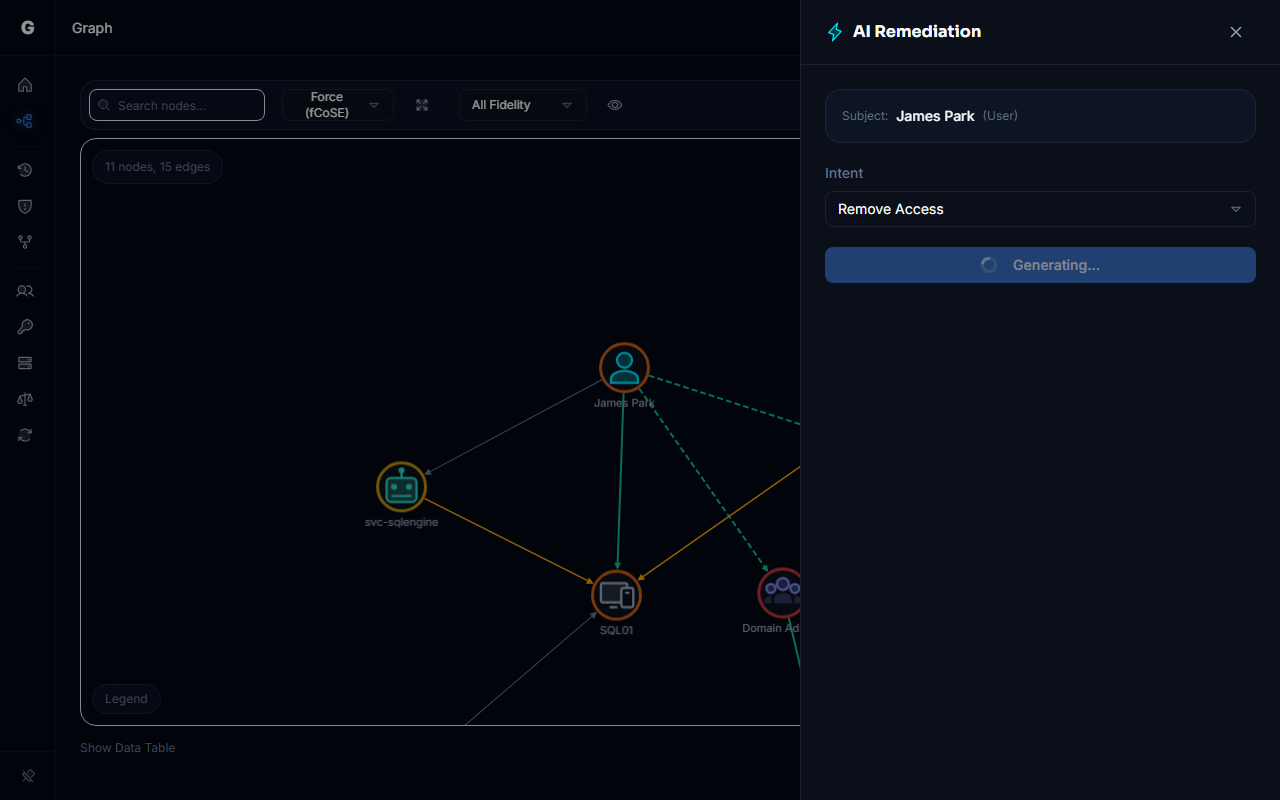Viewport: 1280px width, 800px height.
Task: Open the Legend panel in the graph
Action: (x=126, y=698)
